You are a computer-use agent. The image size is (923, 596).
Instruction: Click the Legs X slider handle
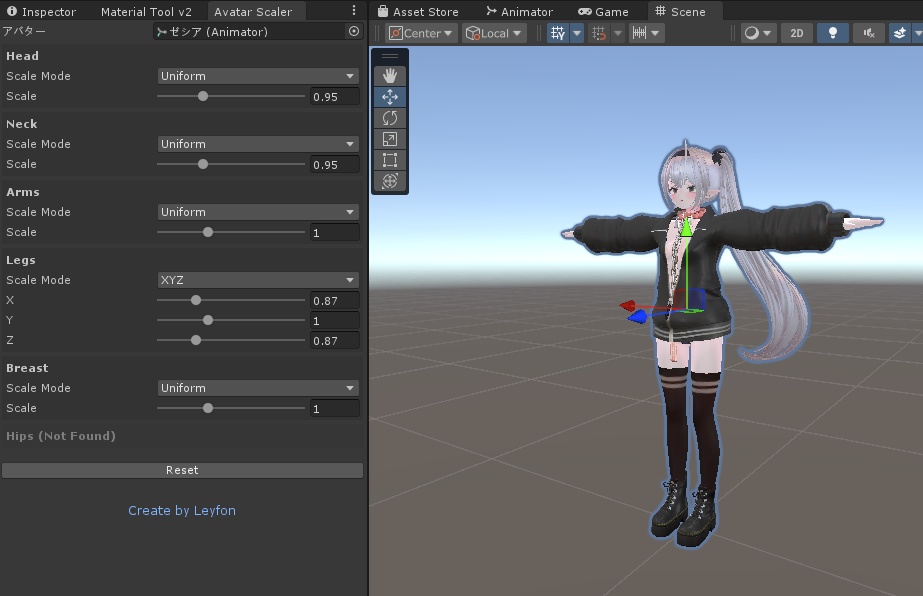click(x=196, y=300)
